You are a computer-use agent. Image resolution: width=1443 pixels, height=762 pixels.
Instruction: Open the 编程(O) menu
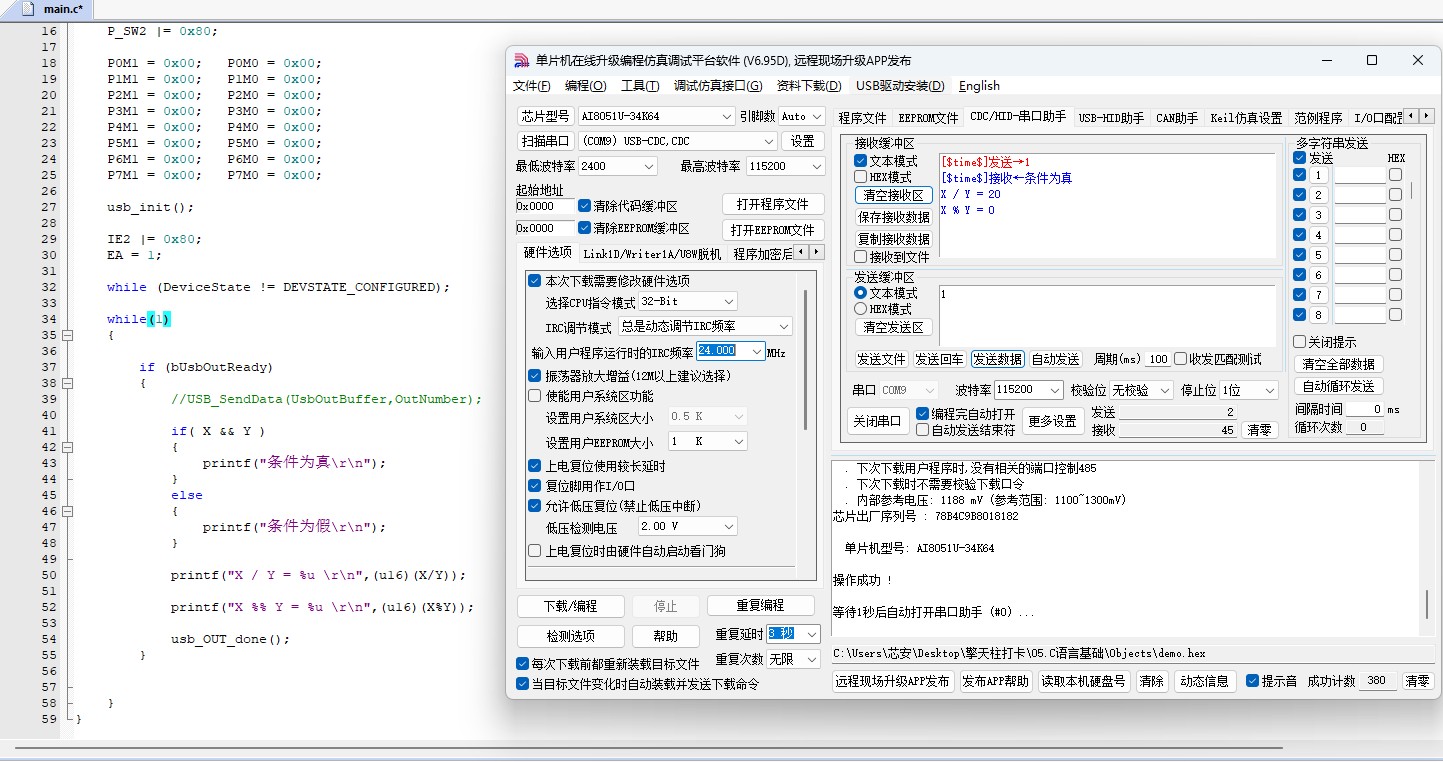(585, 86)
